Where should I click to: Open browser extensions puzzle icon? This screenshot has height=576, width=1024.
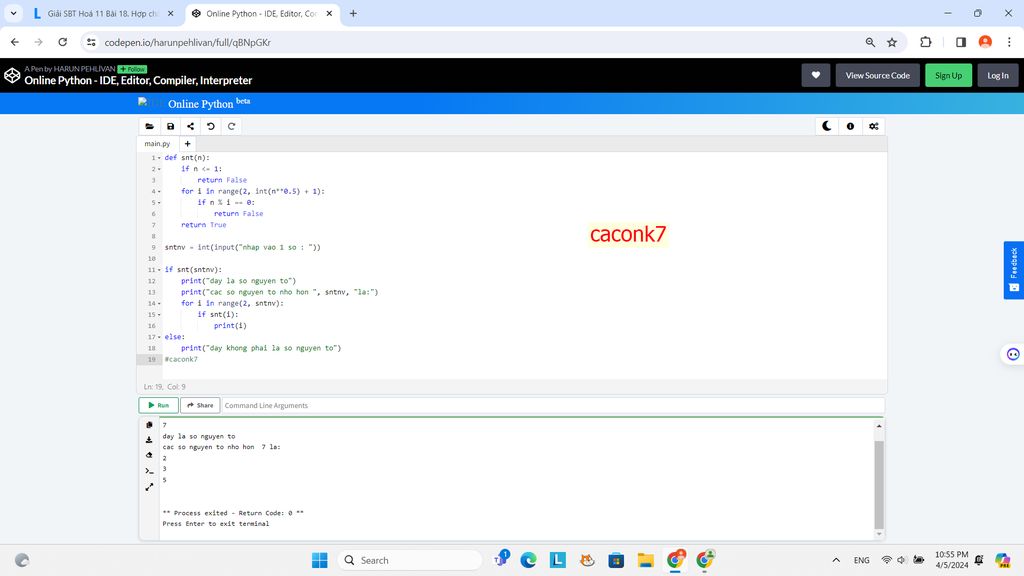(x=925, y=42)
